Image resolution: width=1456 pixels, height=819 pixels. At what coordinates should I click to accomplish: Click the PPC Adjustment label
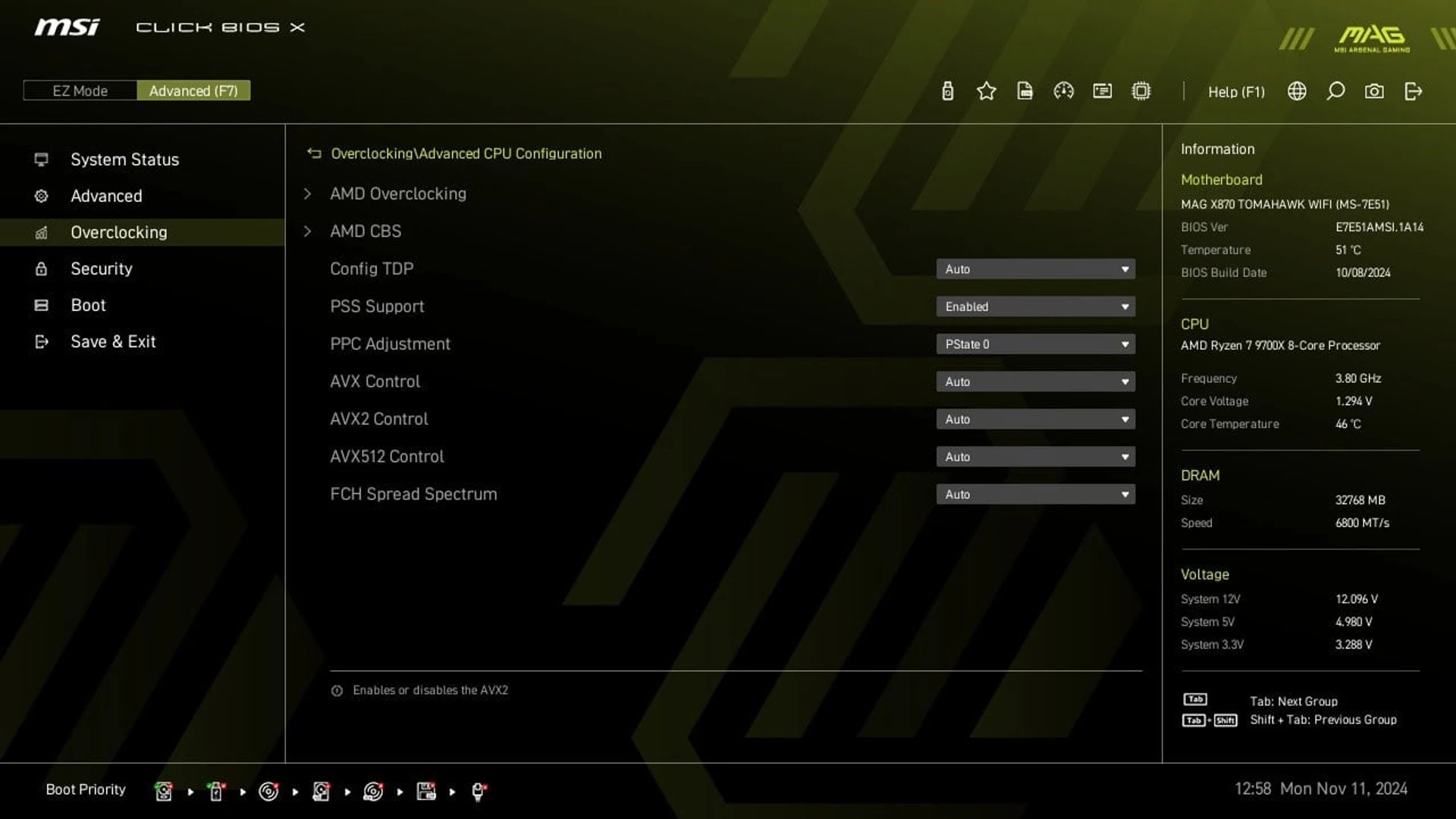point(390,344)
